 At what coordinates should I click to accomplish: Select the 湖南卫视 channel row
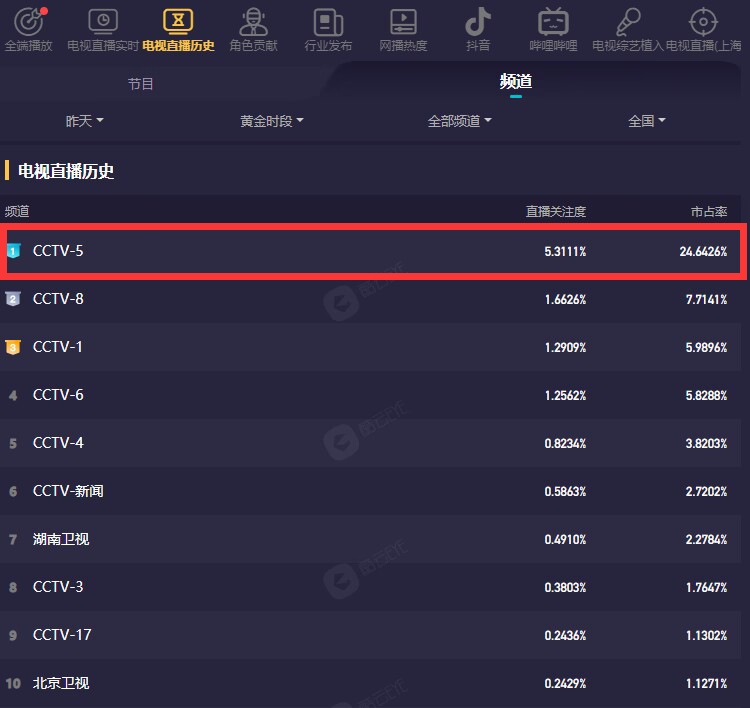click(370, 539)
